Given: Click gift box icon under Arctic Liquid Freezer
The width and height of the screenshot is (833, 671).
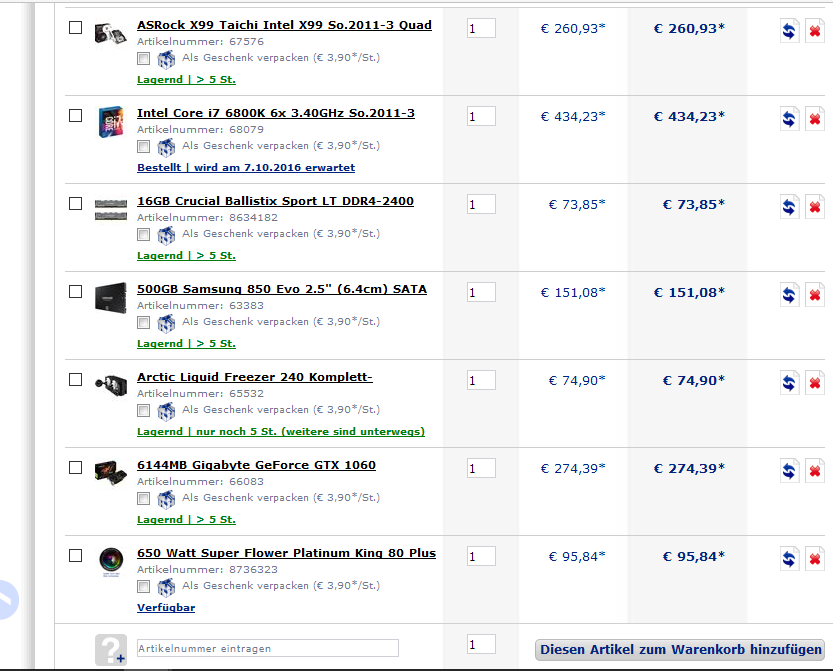Looking at the screenshot, I should pos(166,412).
